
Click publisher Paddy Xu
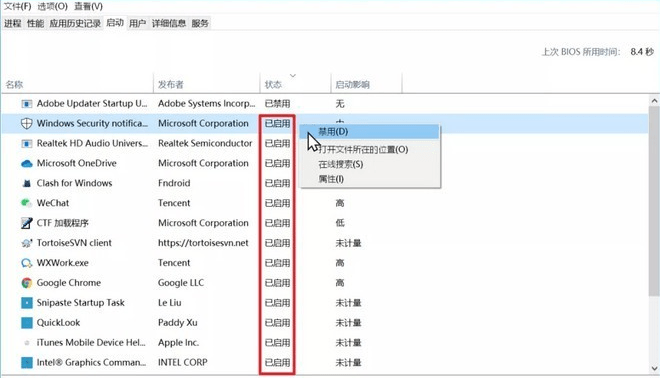[177, 323]
